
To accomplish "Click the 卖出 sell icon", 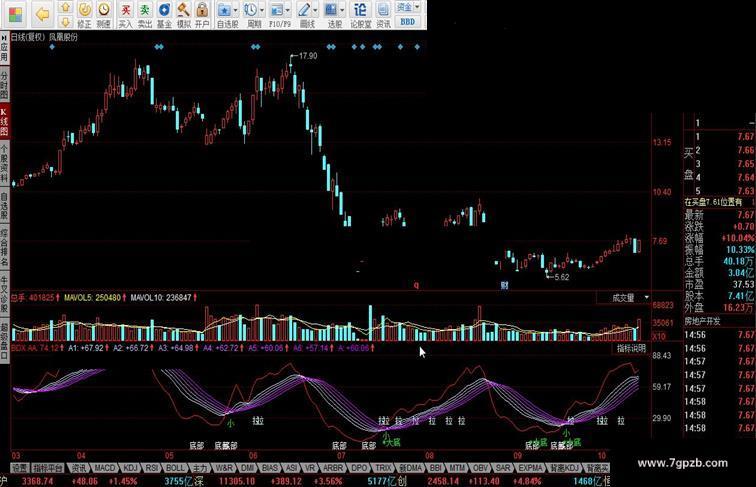I will (x=145, y=14).
